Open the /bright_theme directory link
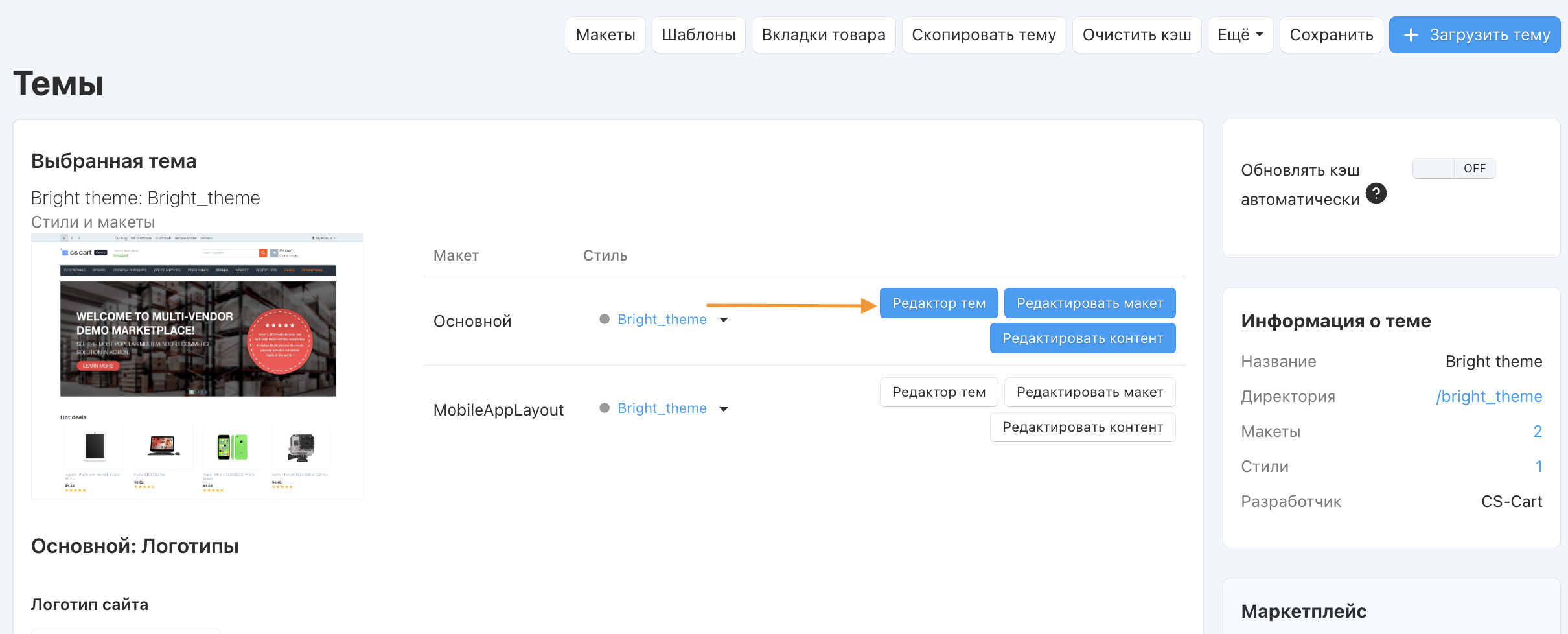This screenshot has height=634, width=1568. (1488, 396)
